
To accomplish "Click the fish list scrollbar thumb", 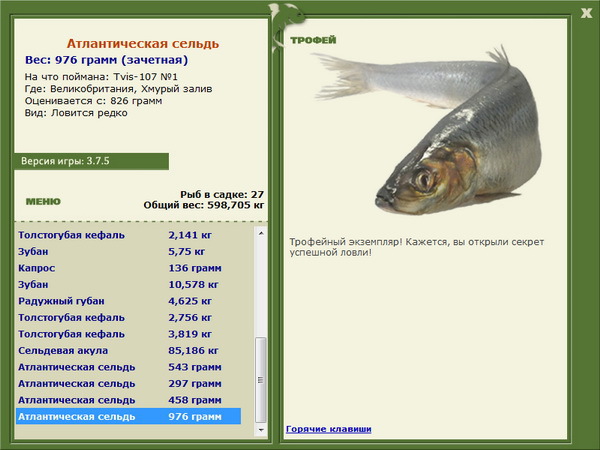I will (261, 380).
